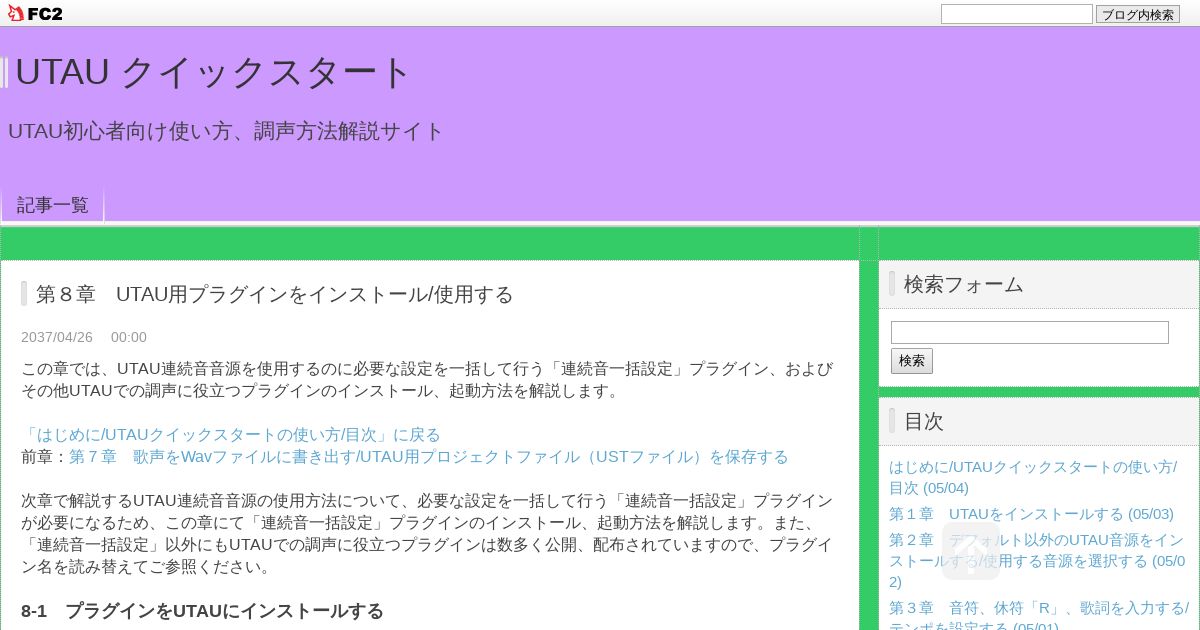Open the UTAU クイックスタート blog title
This screenshot has height=630, width=1200.
click(213, 72)
